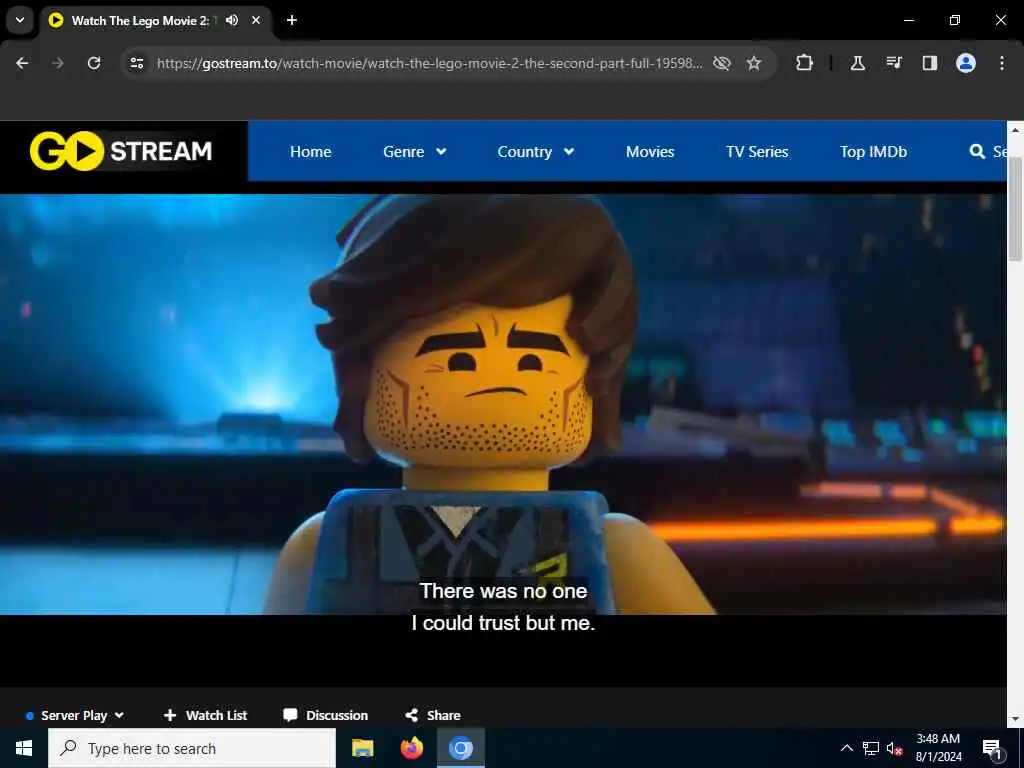Open File Explorer from taskbar
The width and height of the screenshot is (1024, 768).
coord(362,748)
